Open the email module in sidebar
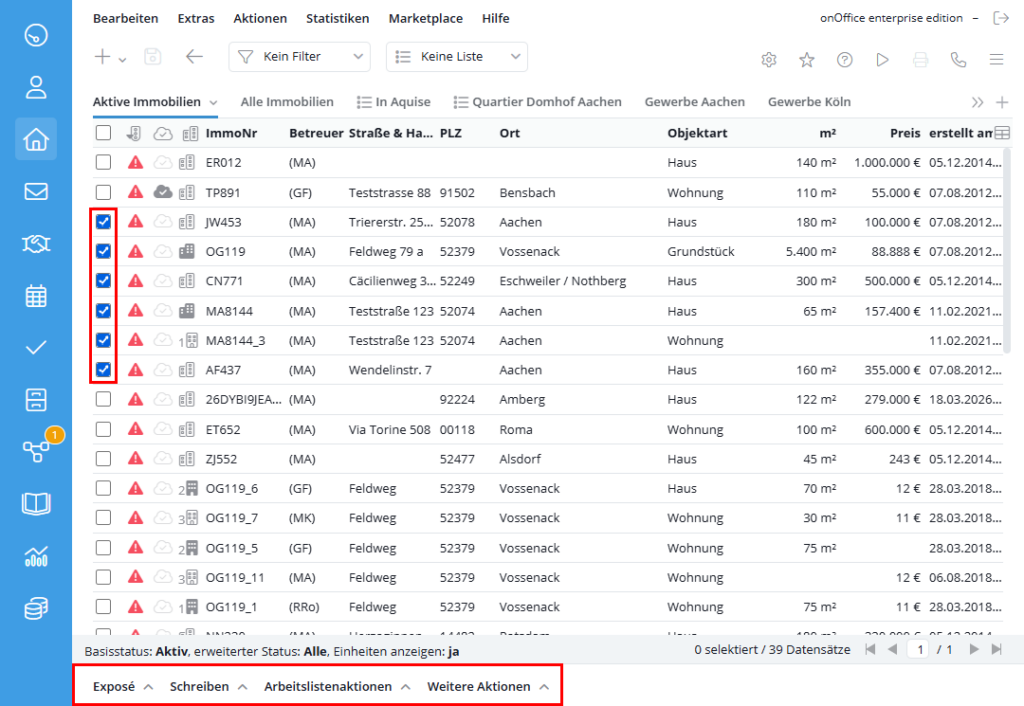Screen dimensions: 1024x706 click(x=36, y=191)
